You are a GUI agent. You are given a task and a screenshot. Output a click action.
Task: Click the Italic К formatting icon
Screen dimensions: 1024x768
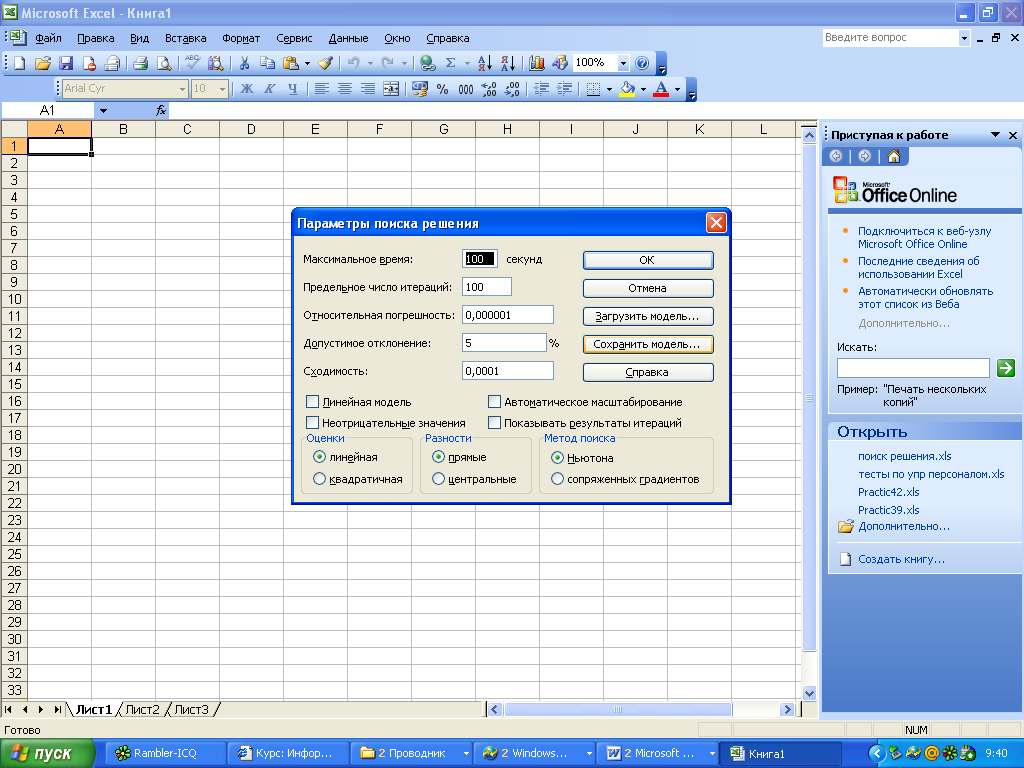click(270, 89)
